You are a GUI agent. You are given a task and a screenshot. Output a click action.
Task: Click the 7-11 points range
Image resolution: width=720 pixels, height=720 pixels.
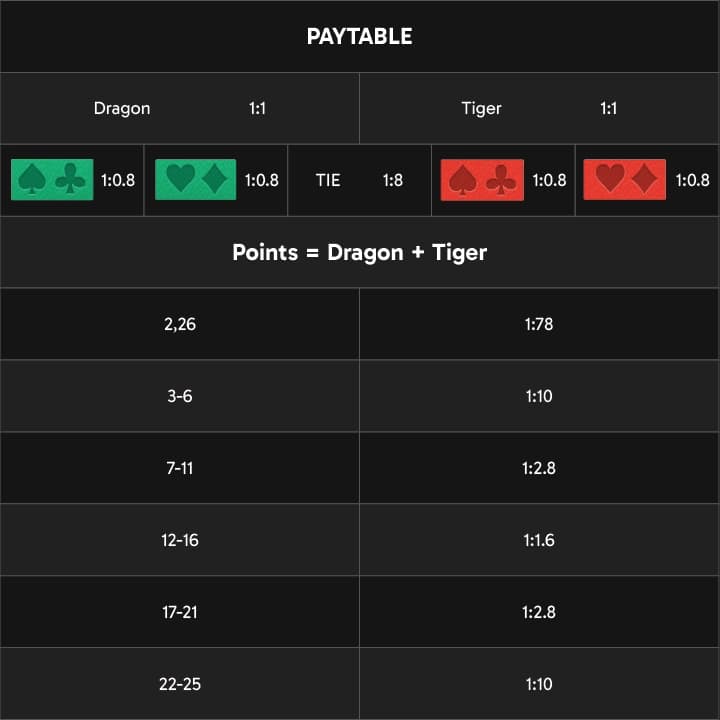pyautogui.click(x=180, y=468)
